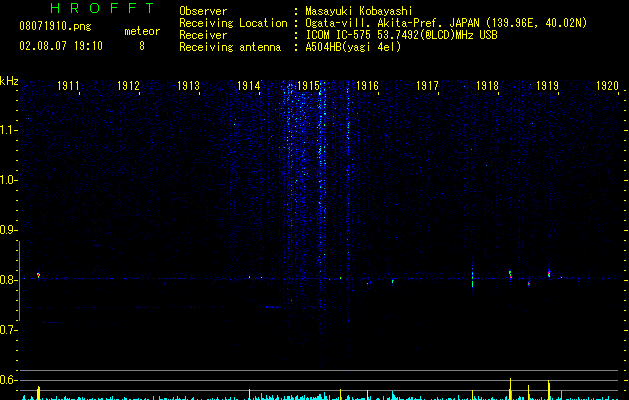Click the 1919 time axis label
This screenshot has height=400, width=629.
tap(548, 86)
